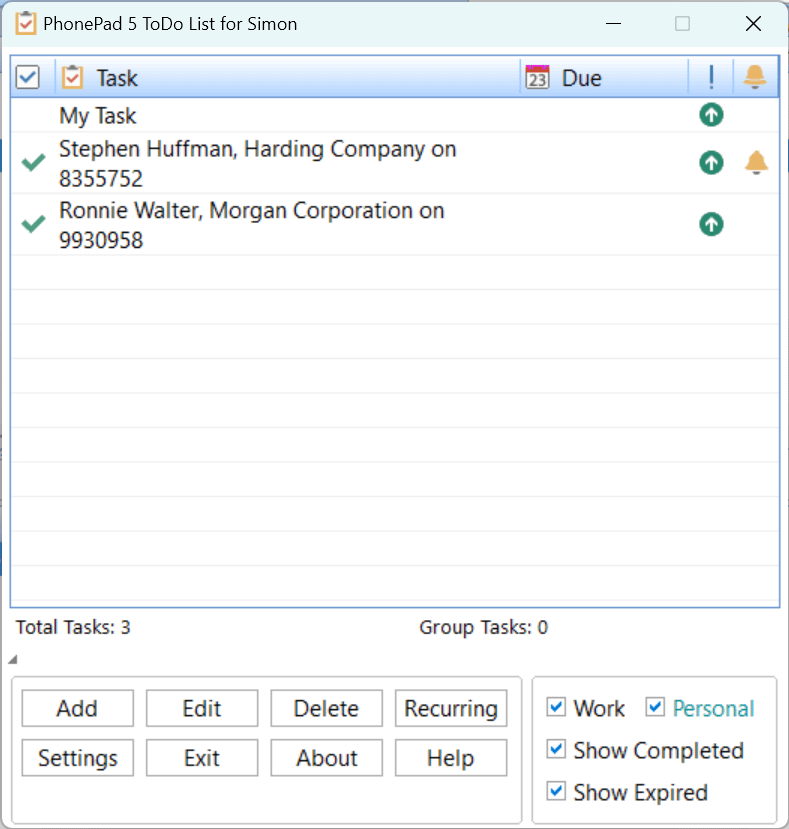Uncheck the Work category checkbox
The width and height of the screenshot is (789, 829).
click(556, 706)
